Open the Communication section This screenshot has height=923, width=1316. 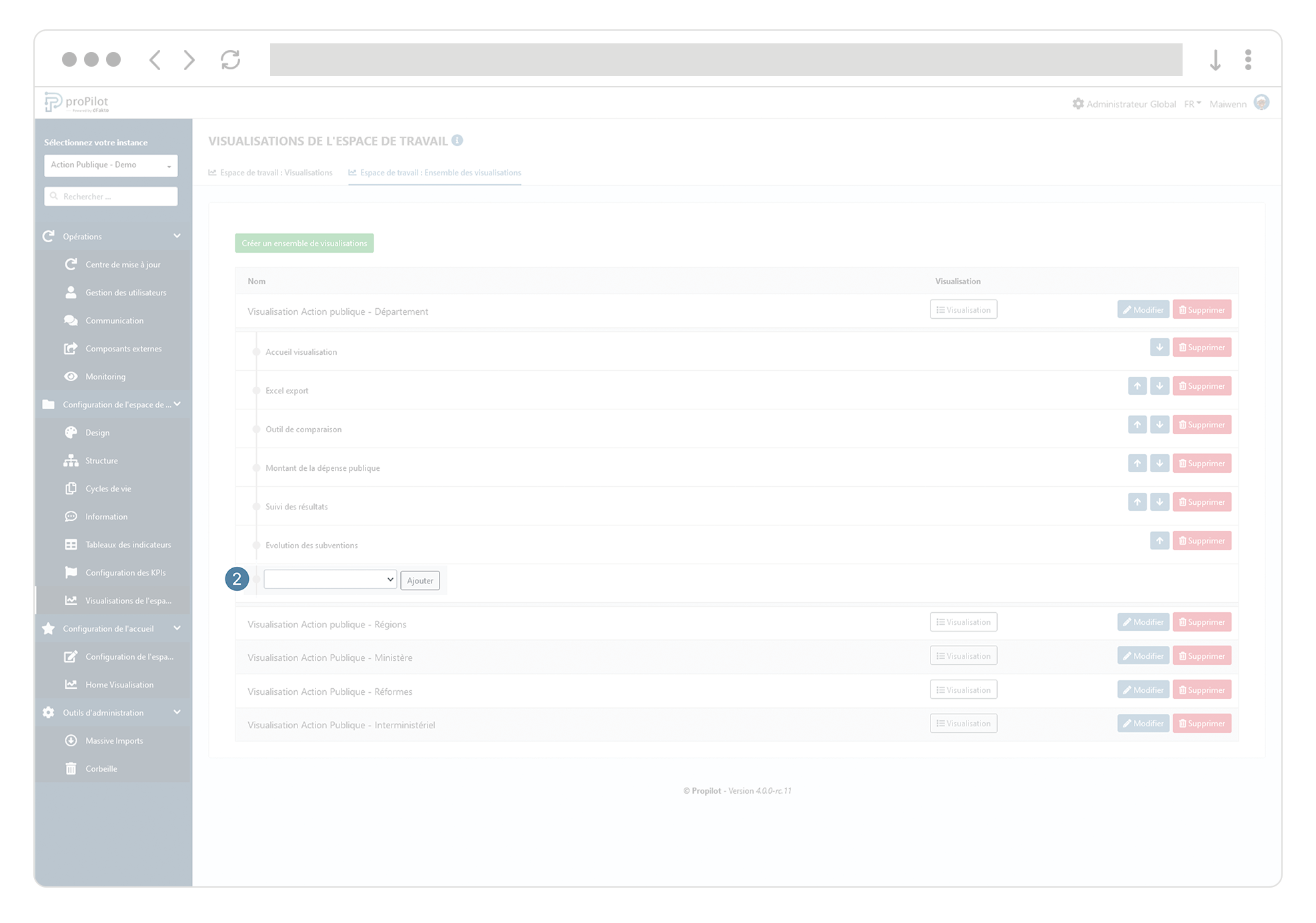click(x=114, y=320)
